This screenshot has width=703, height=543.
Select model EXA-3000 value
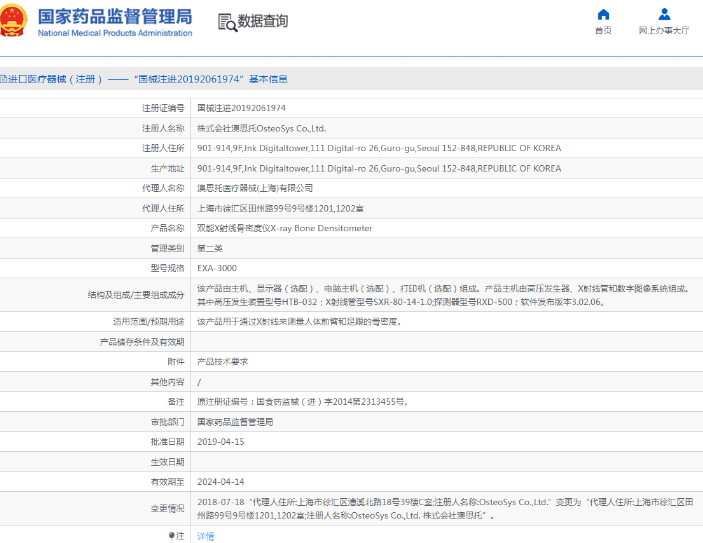coord(217,268)
